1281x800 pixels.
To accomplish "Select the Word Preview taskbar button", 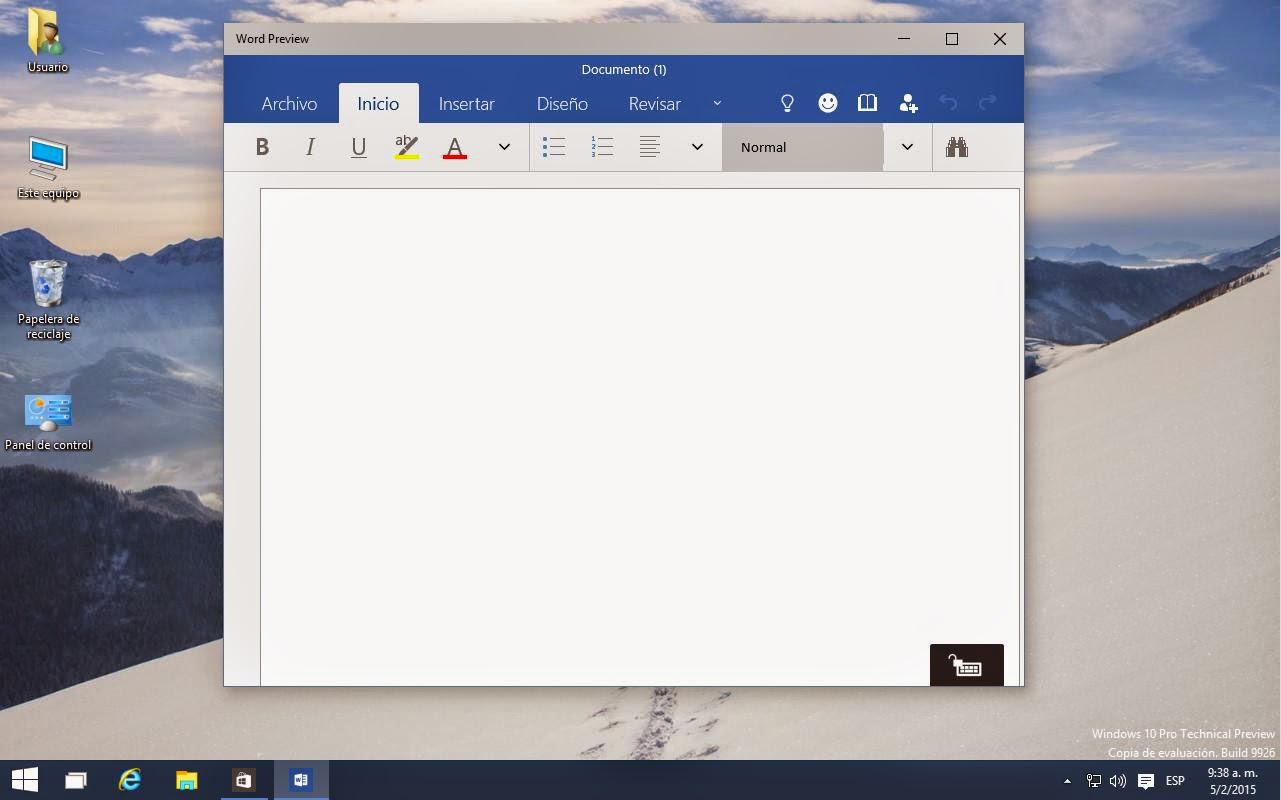I will [x=300, y=780].
